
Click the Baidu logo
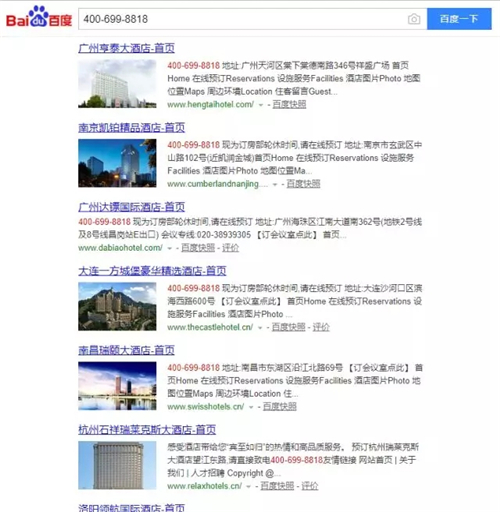pyautogui.click(x=39, y=17)
